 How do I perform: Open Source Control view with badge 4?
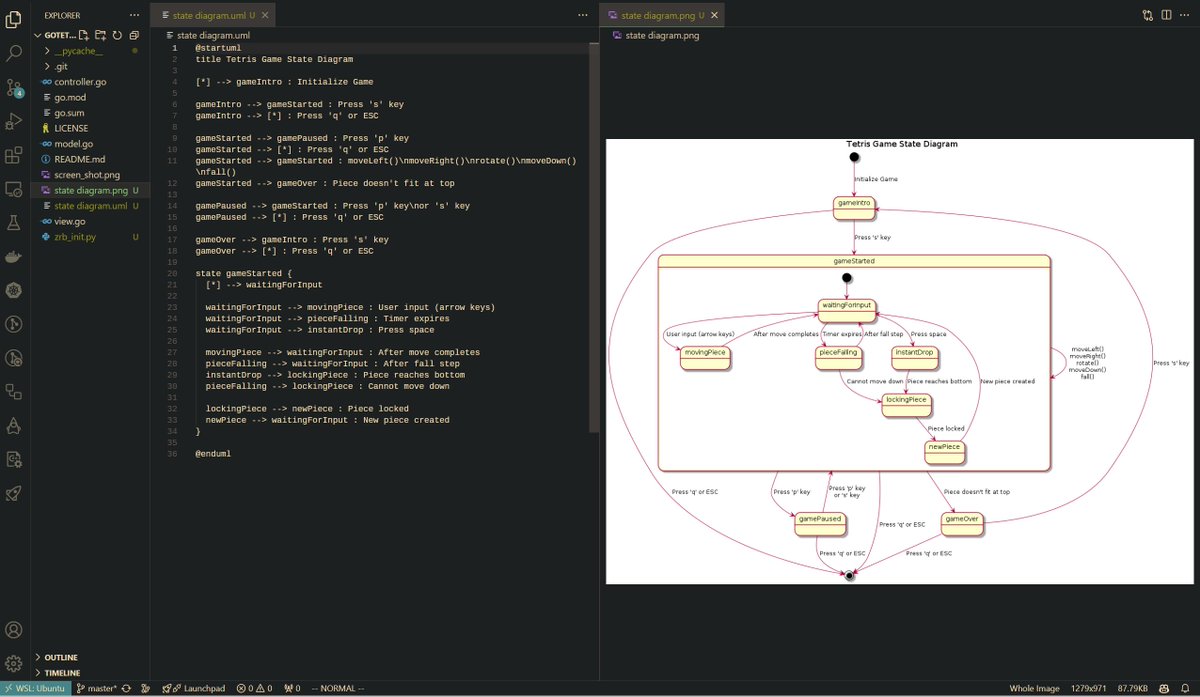(x=14, y=87)
